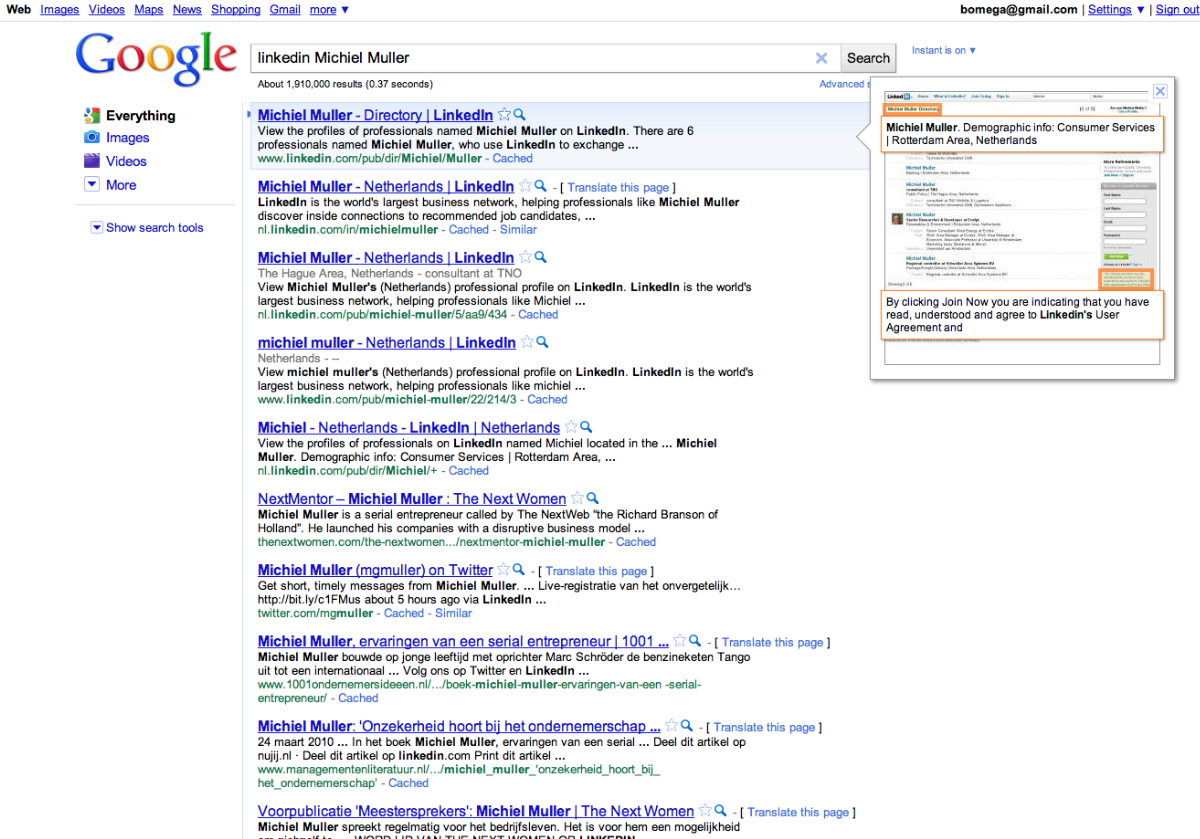Star the nl.linkedin.com/in/michielmuller result
Viewport: 1200px width, 839px height.
[x=525, y=186]
